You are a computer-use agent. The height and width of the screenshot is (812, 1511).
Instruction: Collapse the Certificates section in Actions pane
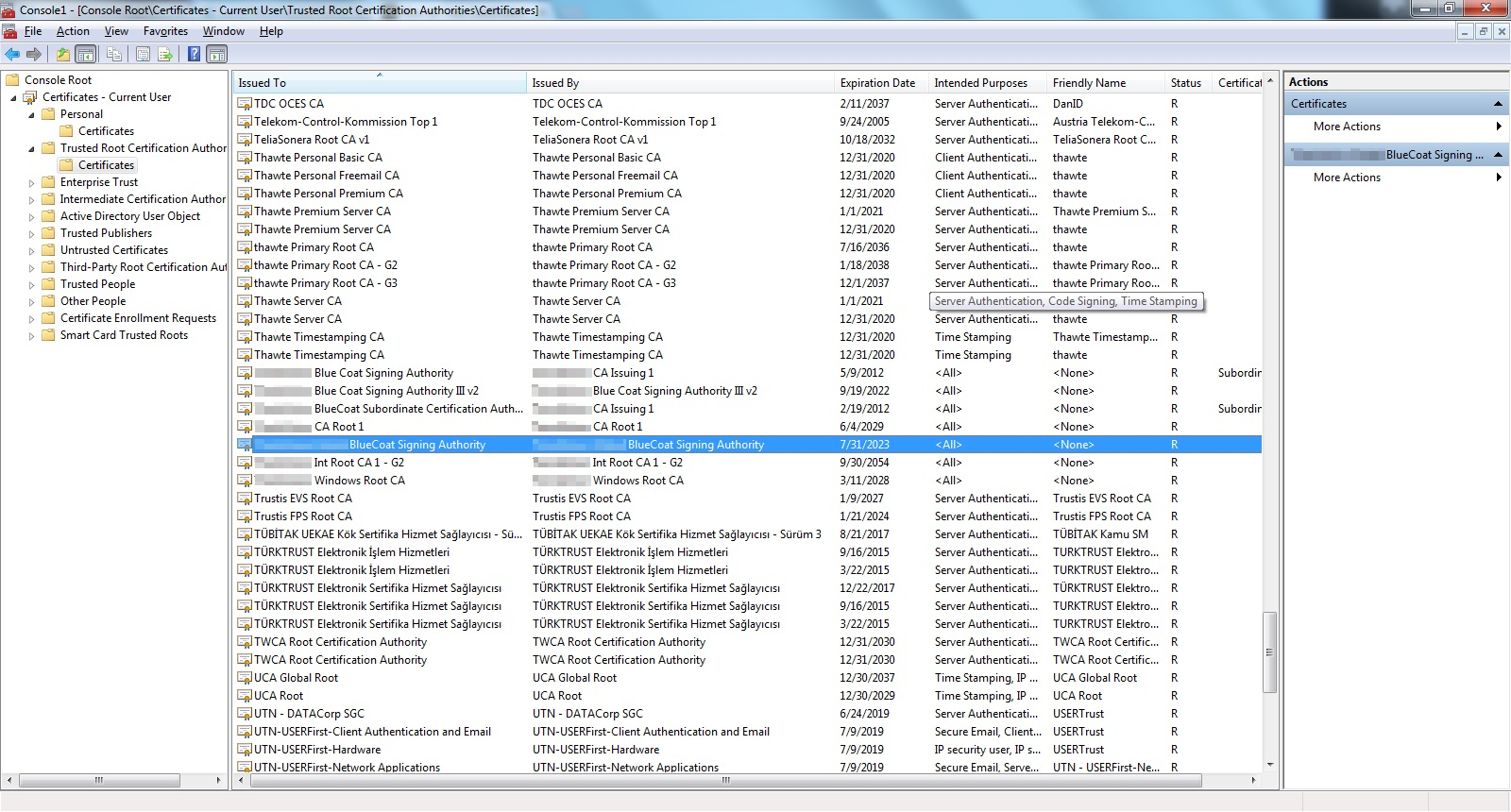coord(1498,104)
